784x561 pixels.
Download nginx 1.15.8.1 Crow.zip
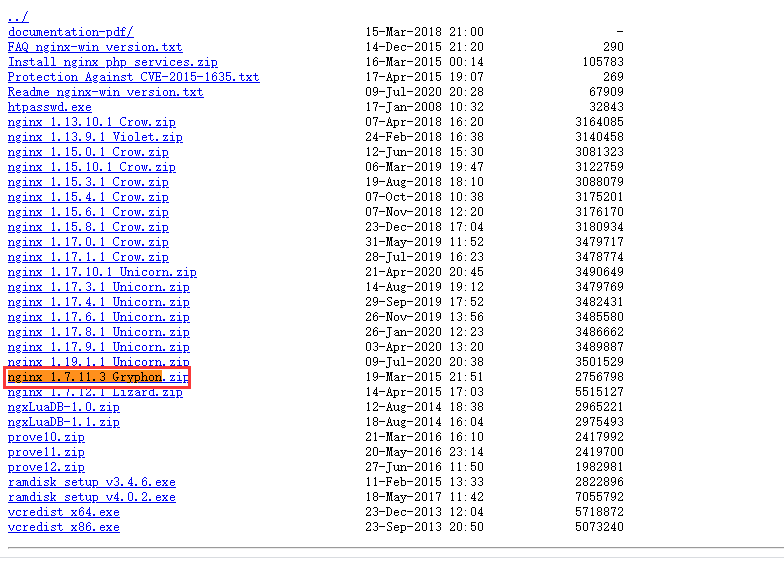coord(88,227)
